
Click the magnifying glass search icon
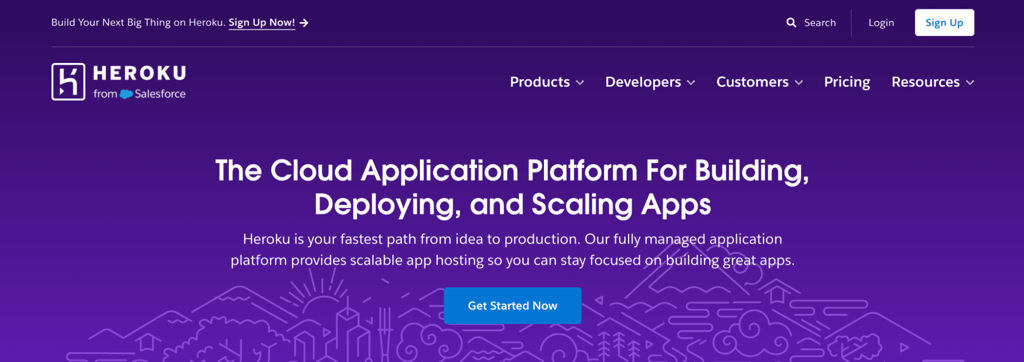tap(791, 23)
